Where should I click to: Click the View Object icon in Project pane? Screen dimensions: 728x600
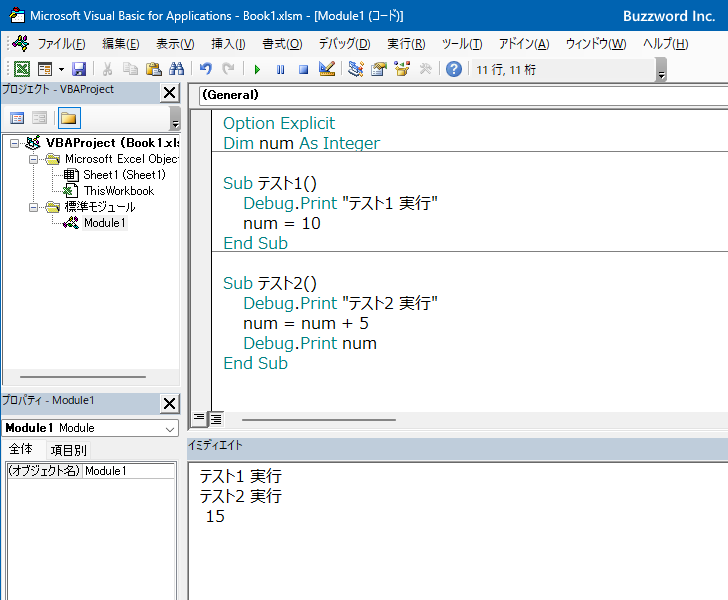(39, 118)
